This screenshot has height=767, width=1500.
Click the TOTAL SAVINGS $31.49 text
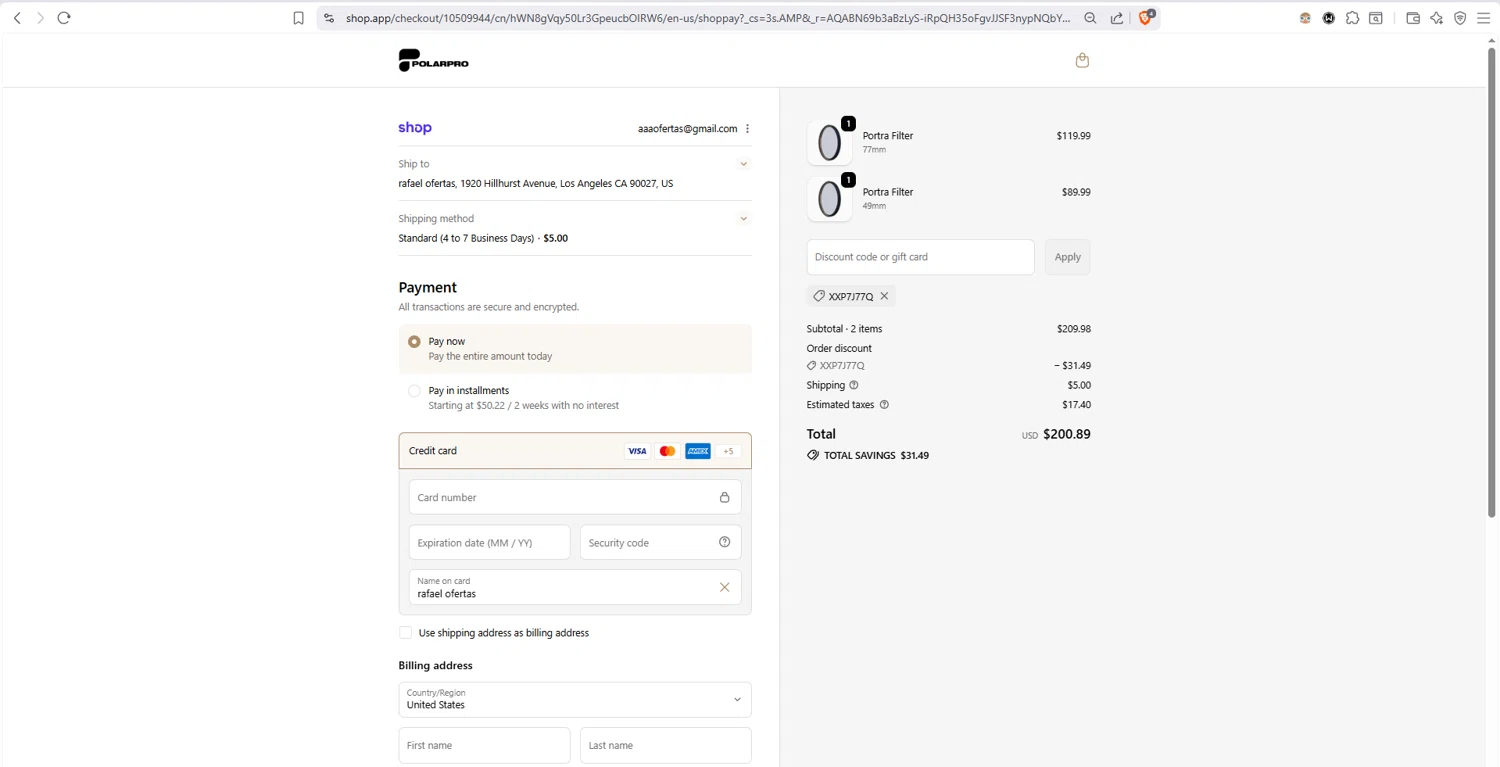click(x=868, y=455)
